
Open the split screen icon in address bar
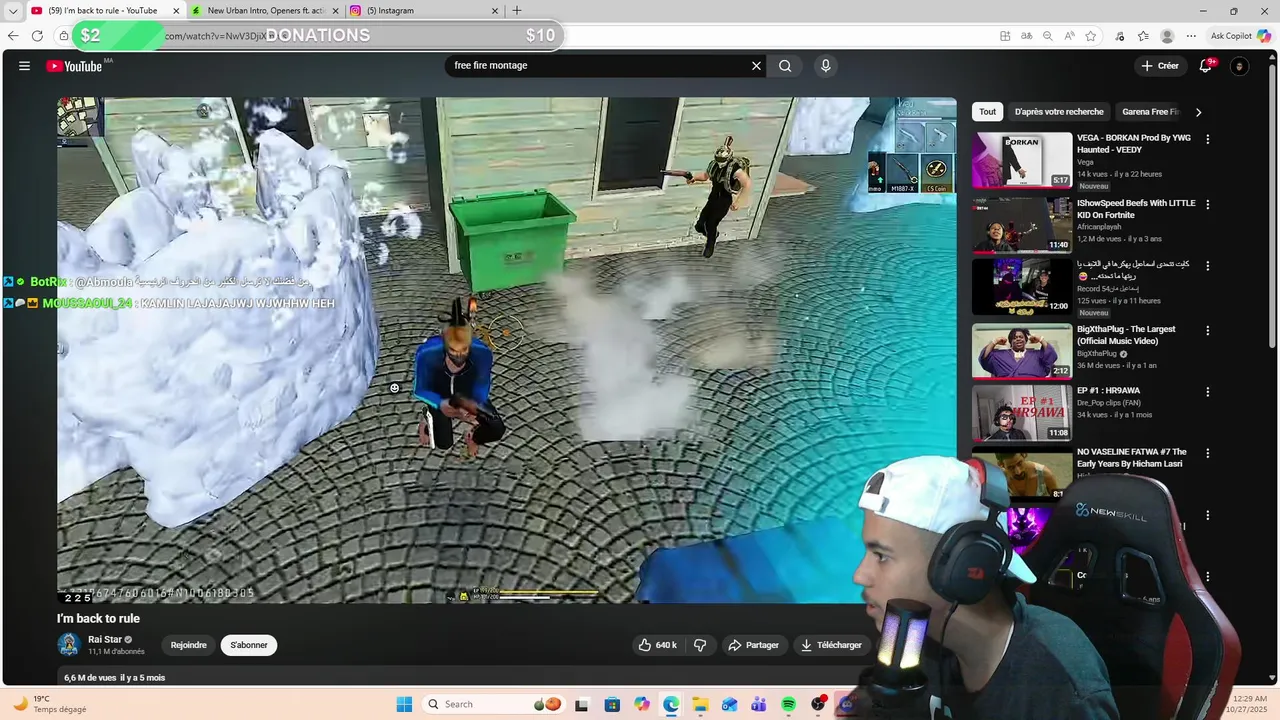(x=1005, y=36)
